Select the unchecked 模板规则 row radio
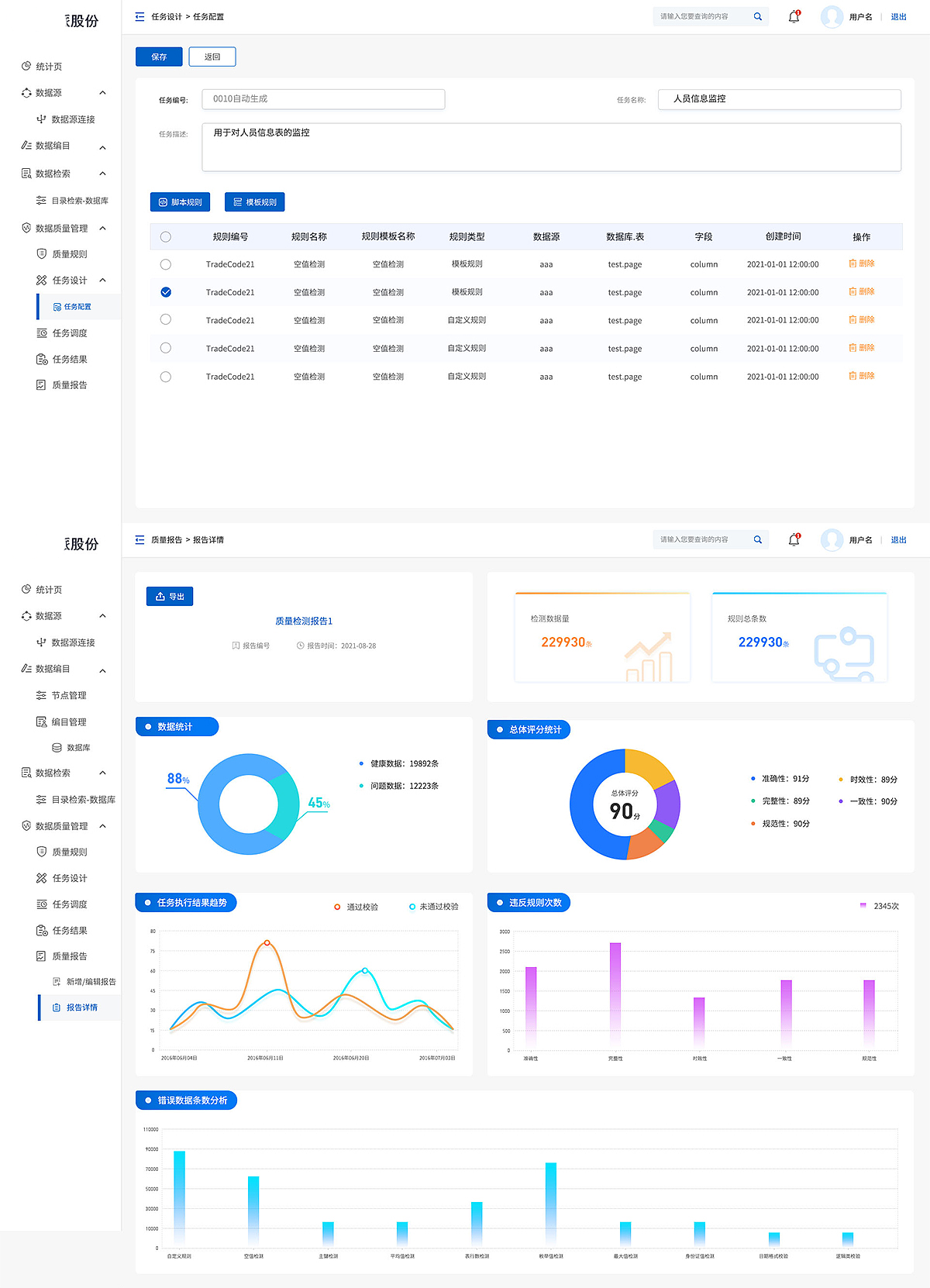930x1288 pixels. (165, 264)
